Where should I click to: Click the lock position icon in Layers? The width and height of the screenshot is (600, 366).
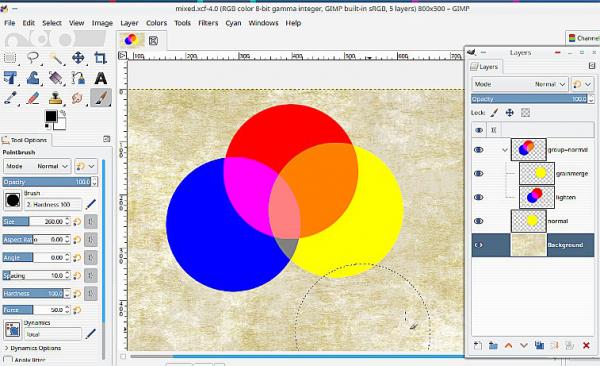point(509,113)
